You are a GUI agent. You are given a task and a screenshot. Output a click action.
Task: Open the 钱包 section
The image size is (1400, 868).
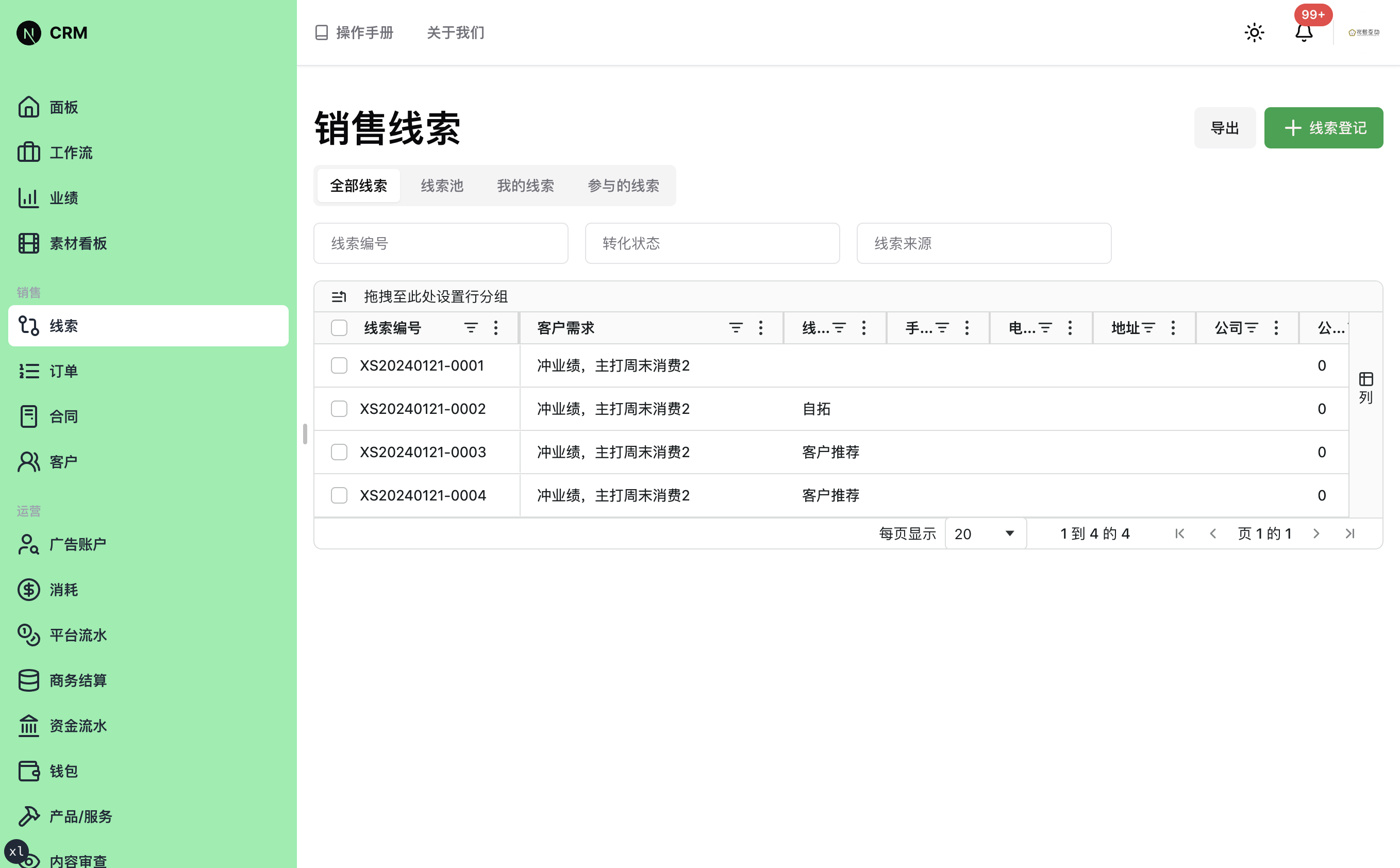click(x=62, y=771)
